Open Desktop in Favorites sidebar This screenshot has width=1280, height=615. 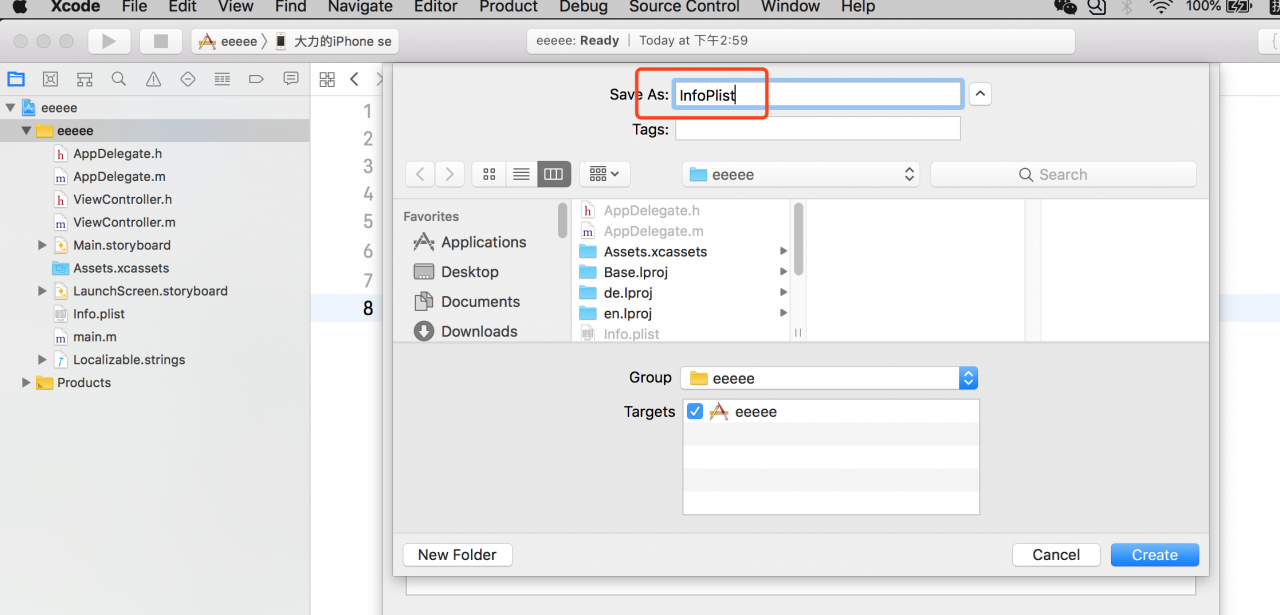pyautogui.click(x=455, y=272)
